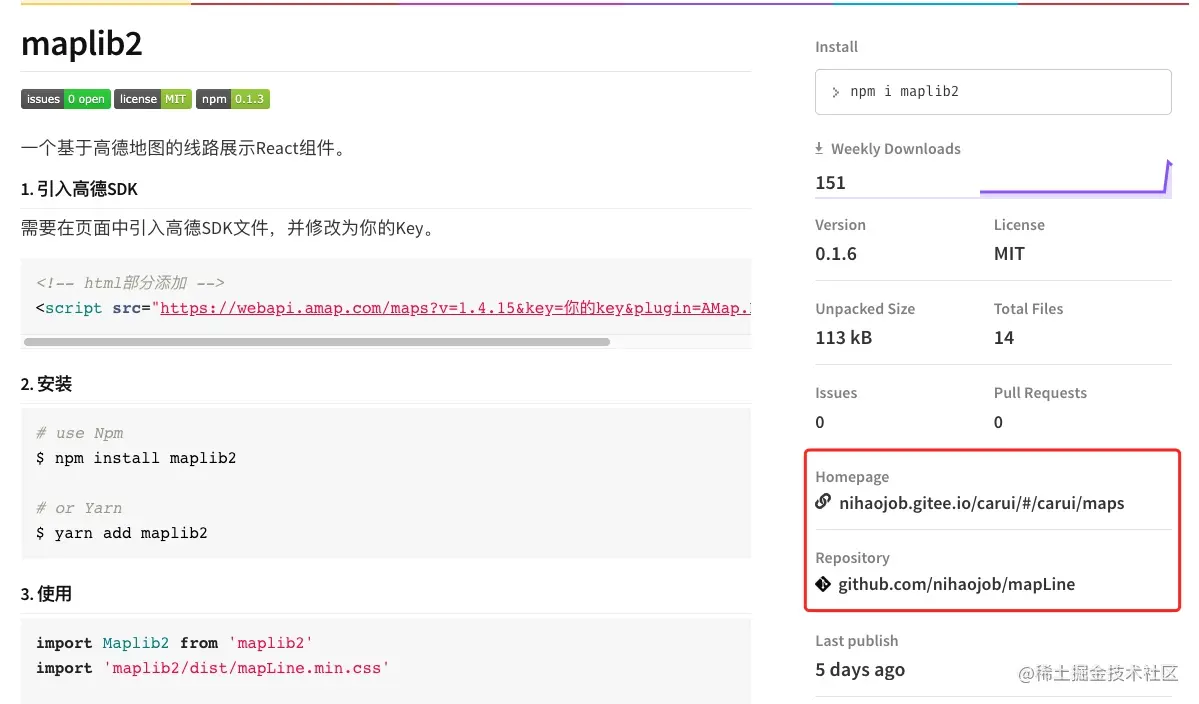This screenshot has height=704, width=1199.
Task: Click the React组件 description paragraph
Action: coord(185,148)
